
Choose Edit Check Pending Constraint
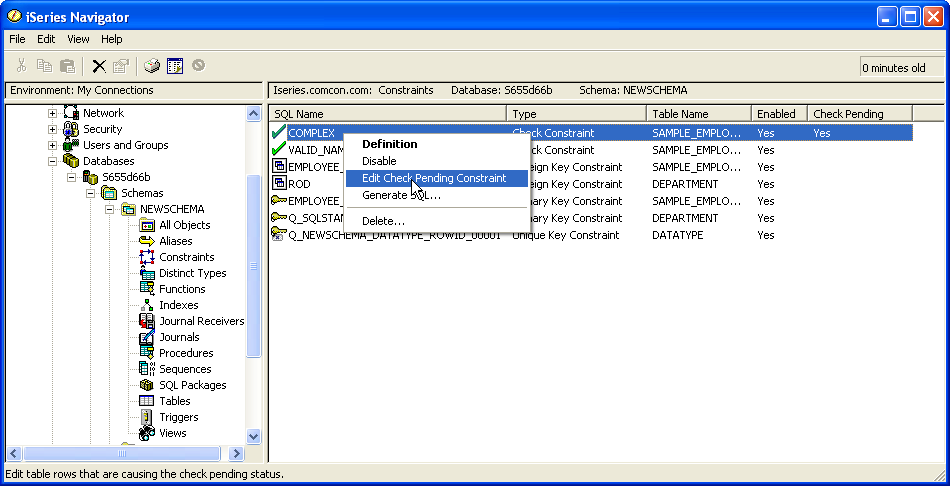435,178
